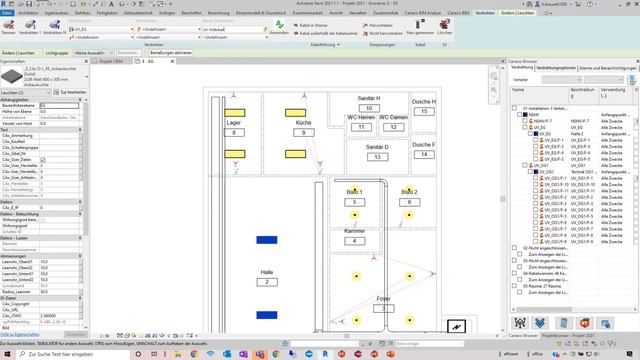Viewport: 640px width, 360px height.
Task: Check the NSHV/F-7 row checkbox
Action: coord(525,121)
